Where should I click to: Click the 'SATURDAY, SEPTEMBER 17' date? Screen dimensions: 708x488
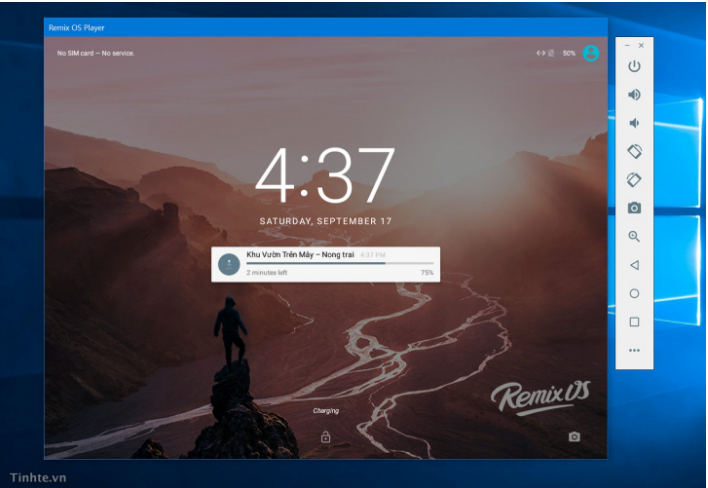326,221
